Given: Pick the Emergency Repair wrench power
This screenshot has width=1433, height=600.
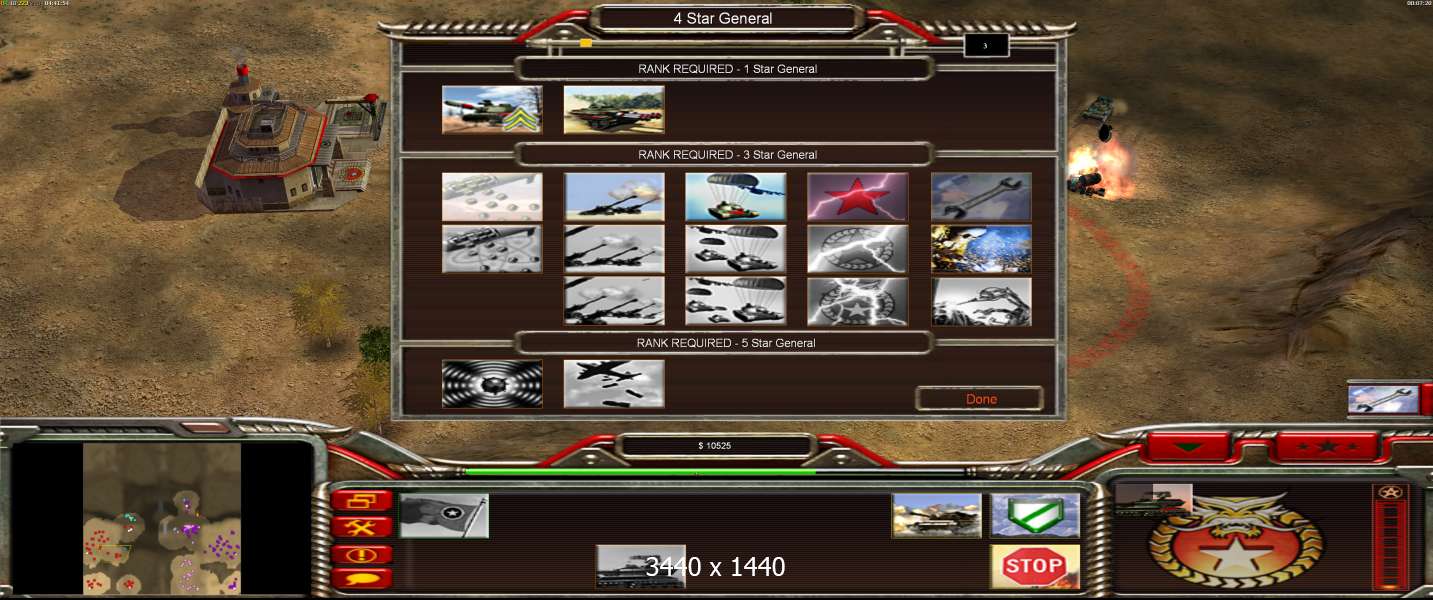Looking at the screenshot, I should [981, 197].
